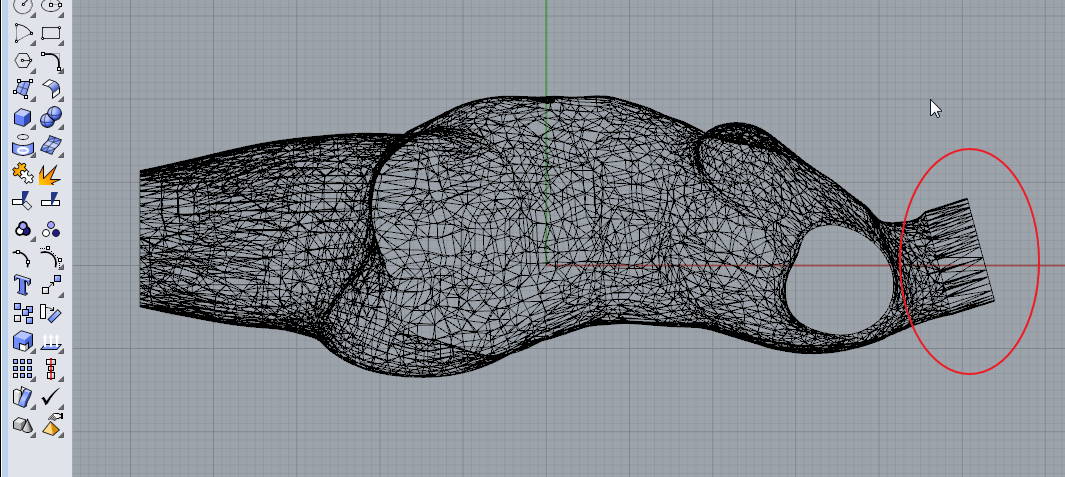Select the Move tool
1065x477 pixels.
(x=52, y=284)
